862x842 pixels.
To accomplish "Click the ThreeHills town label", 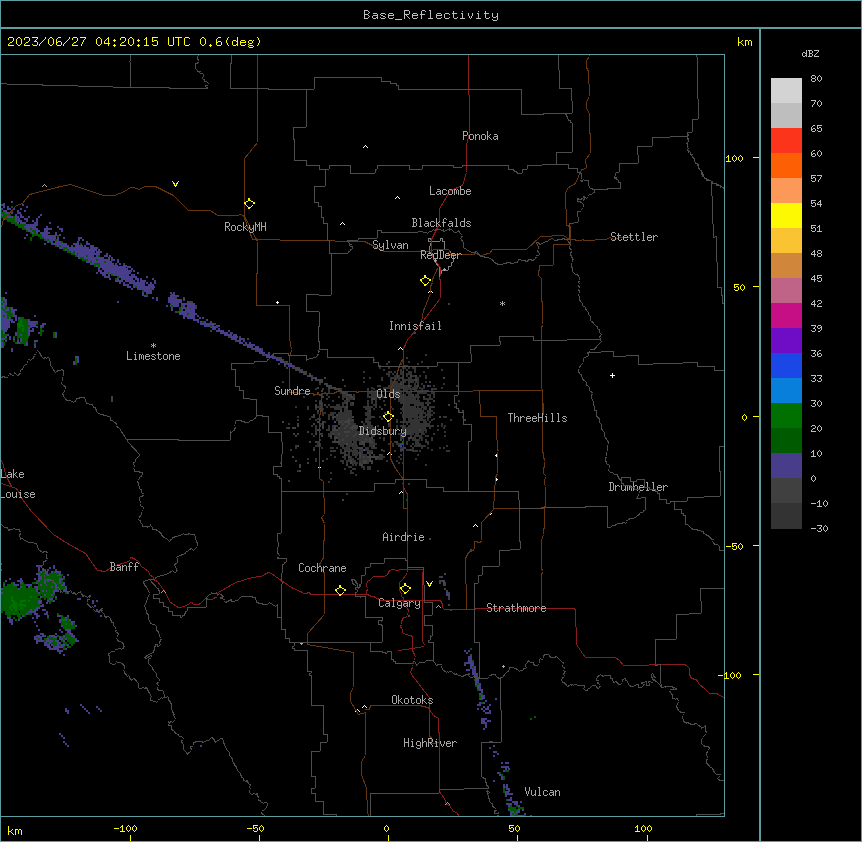I will 537,418.
